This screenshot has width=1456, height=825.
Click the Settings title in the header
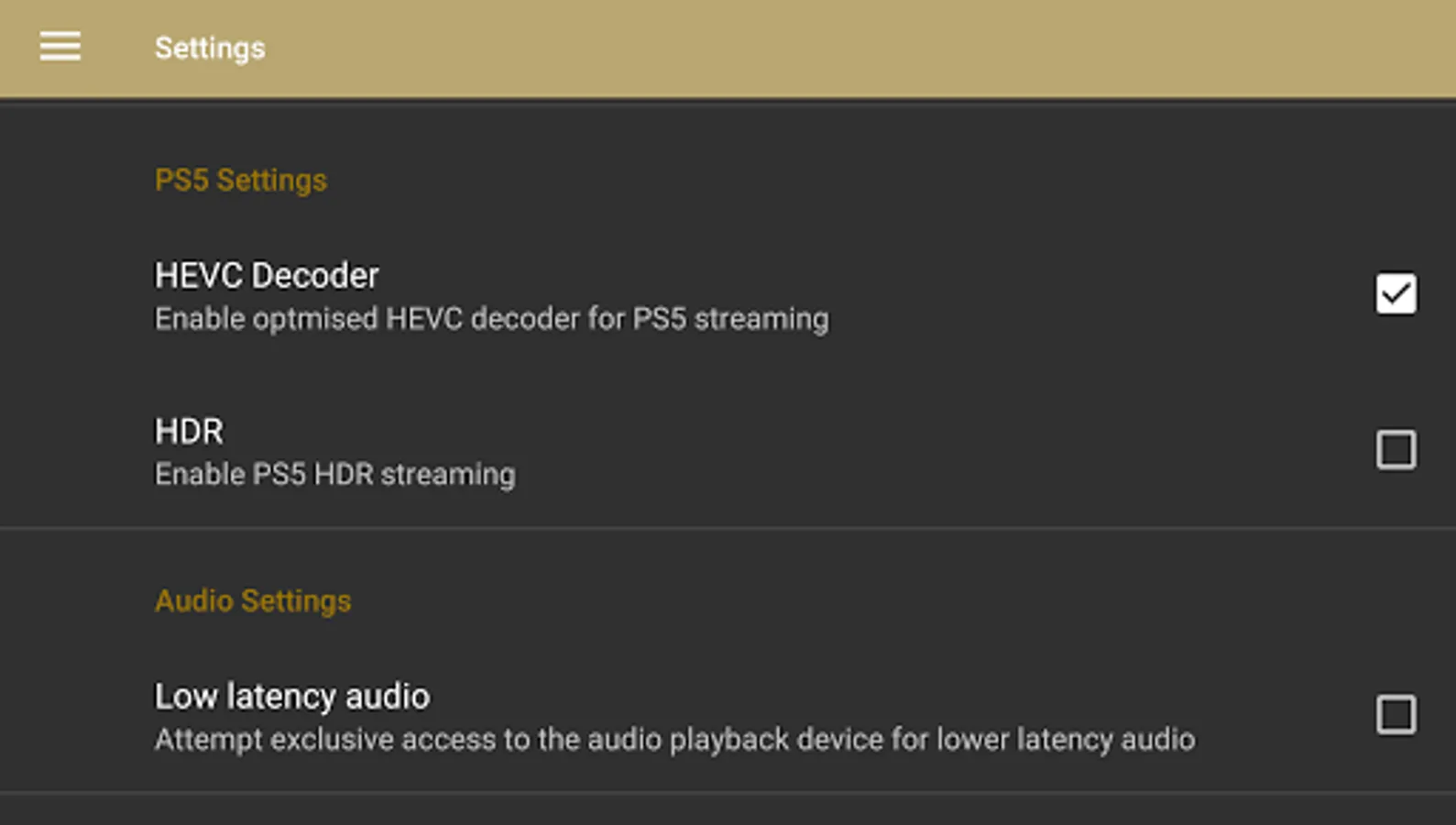click(x=210, y=48)
